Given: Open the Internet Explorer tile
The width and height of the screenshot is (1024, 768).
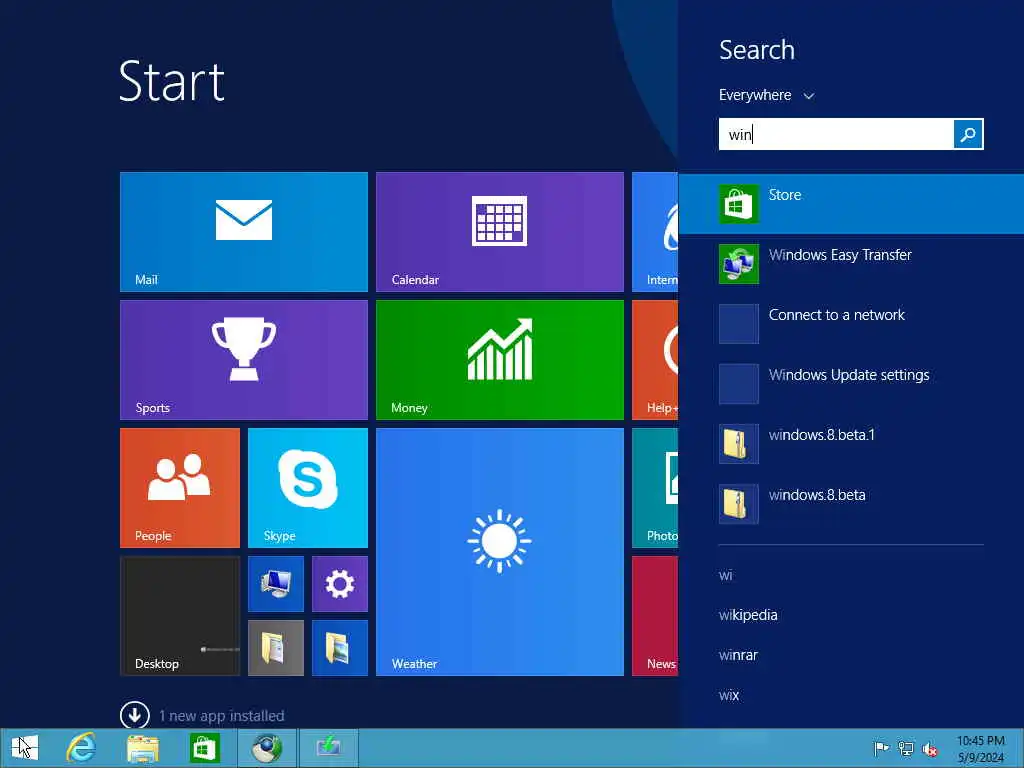Looking at the screenshot, I should [x=655, y=232].
